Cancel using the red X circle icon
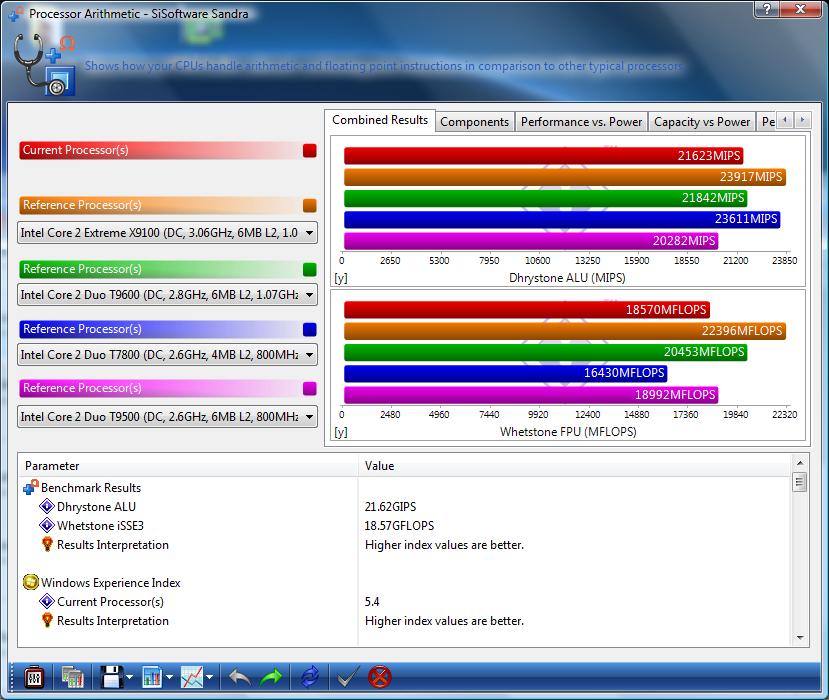The height and width of the screenshot is (700, 829). pyautogui.click(x=380, y=677)
